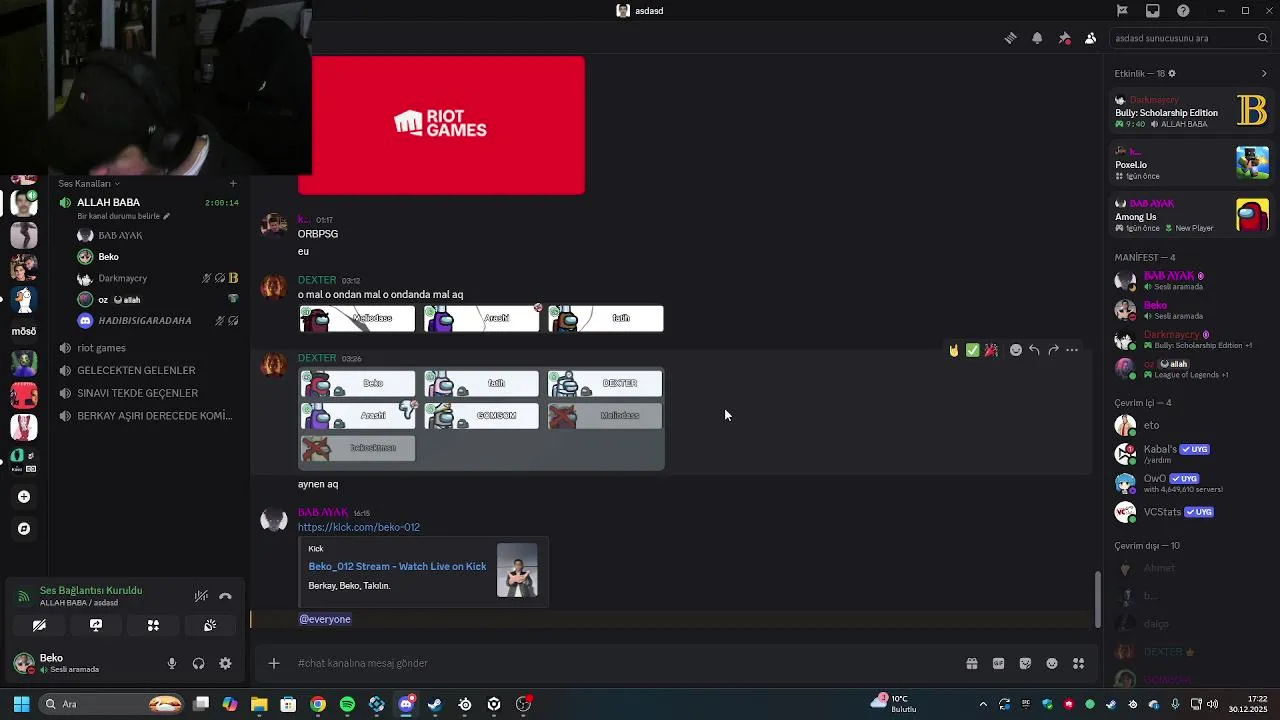
Task: Turn on camera in voice panel
Action: coord(39,625)
